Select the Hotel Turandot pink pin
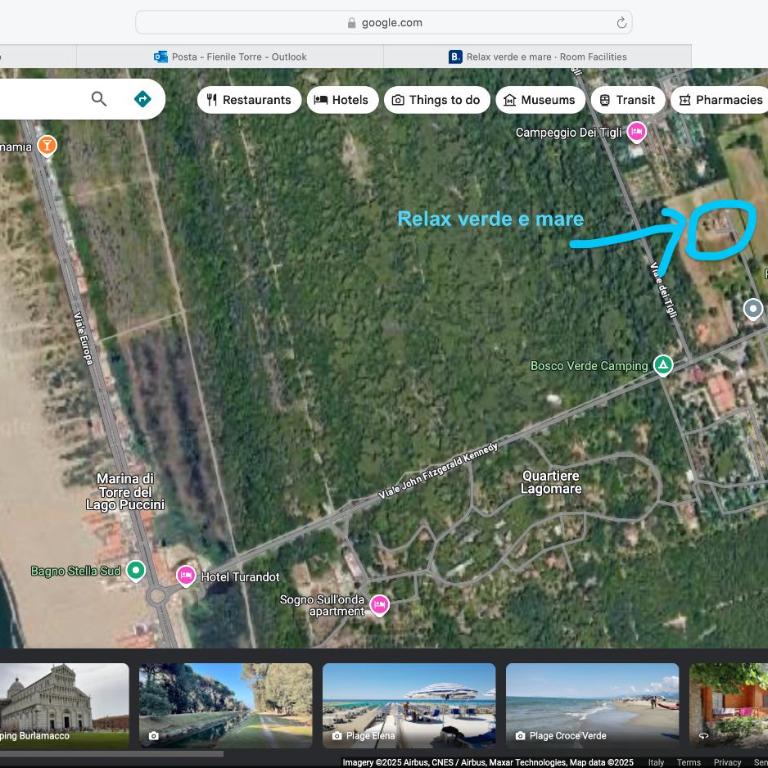The width and height of the screenshot is (768, 768). tap(186, 576)
